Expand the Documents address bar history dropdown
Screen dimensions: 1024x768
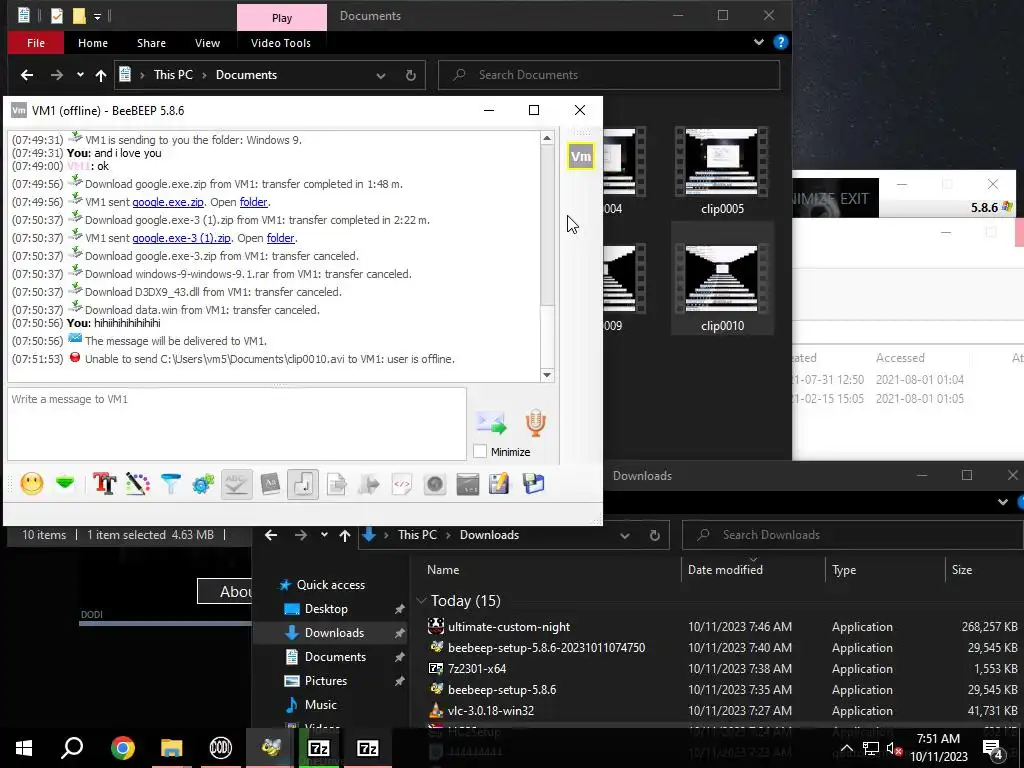(381, 75)
